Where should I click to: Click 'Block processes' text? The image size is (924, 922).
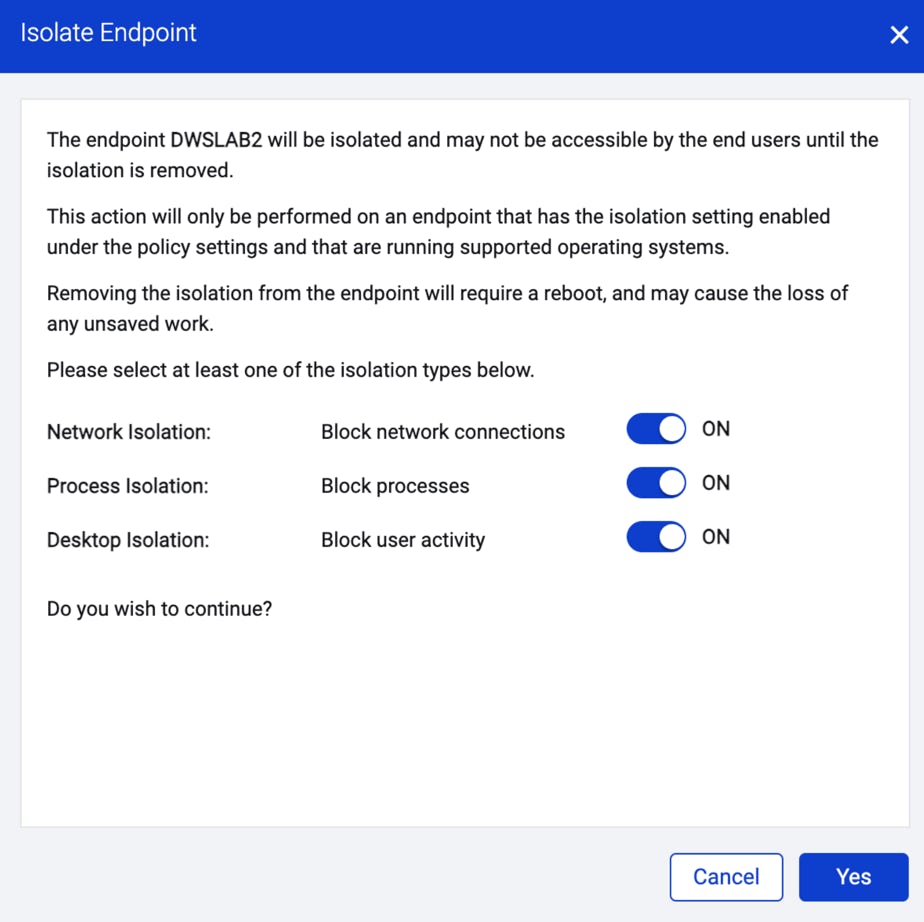point(395,486)
